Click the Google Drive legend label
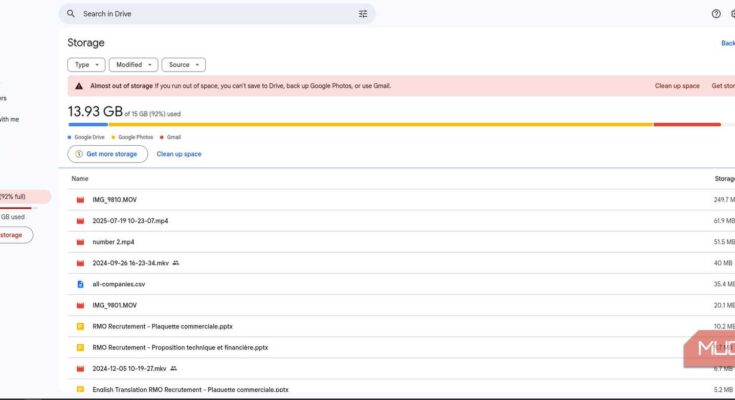 point(89,137)
